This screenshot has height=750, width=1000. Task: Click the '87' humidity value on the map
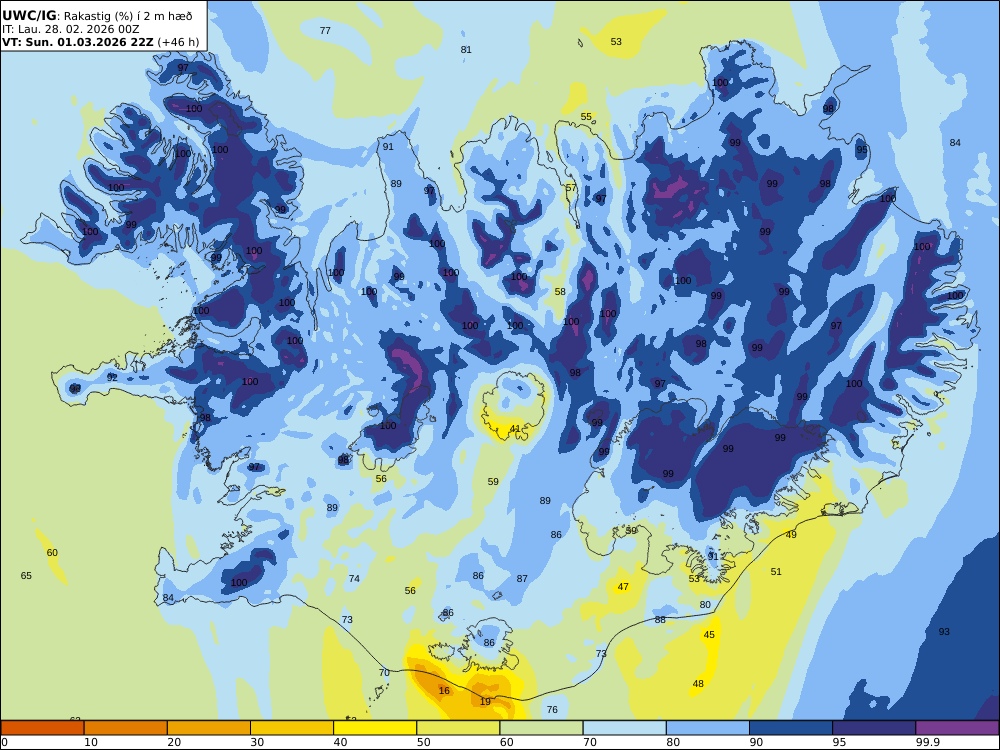(522, 578)
